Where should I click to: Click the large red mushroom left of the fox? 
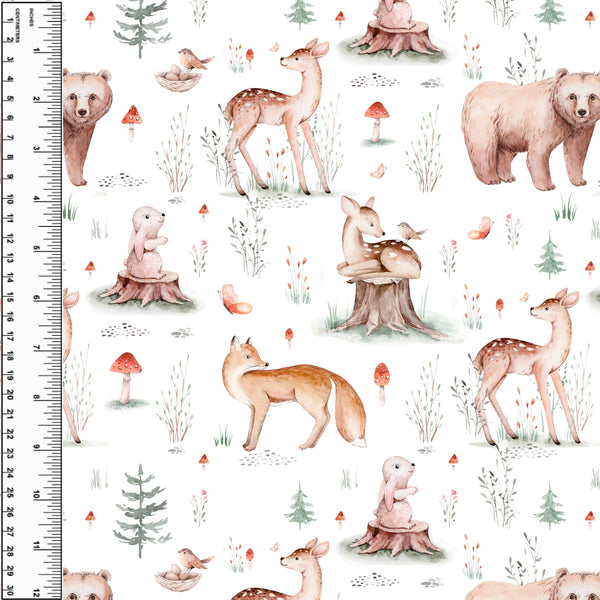pyautogui.click(x=126, y=372)
